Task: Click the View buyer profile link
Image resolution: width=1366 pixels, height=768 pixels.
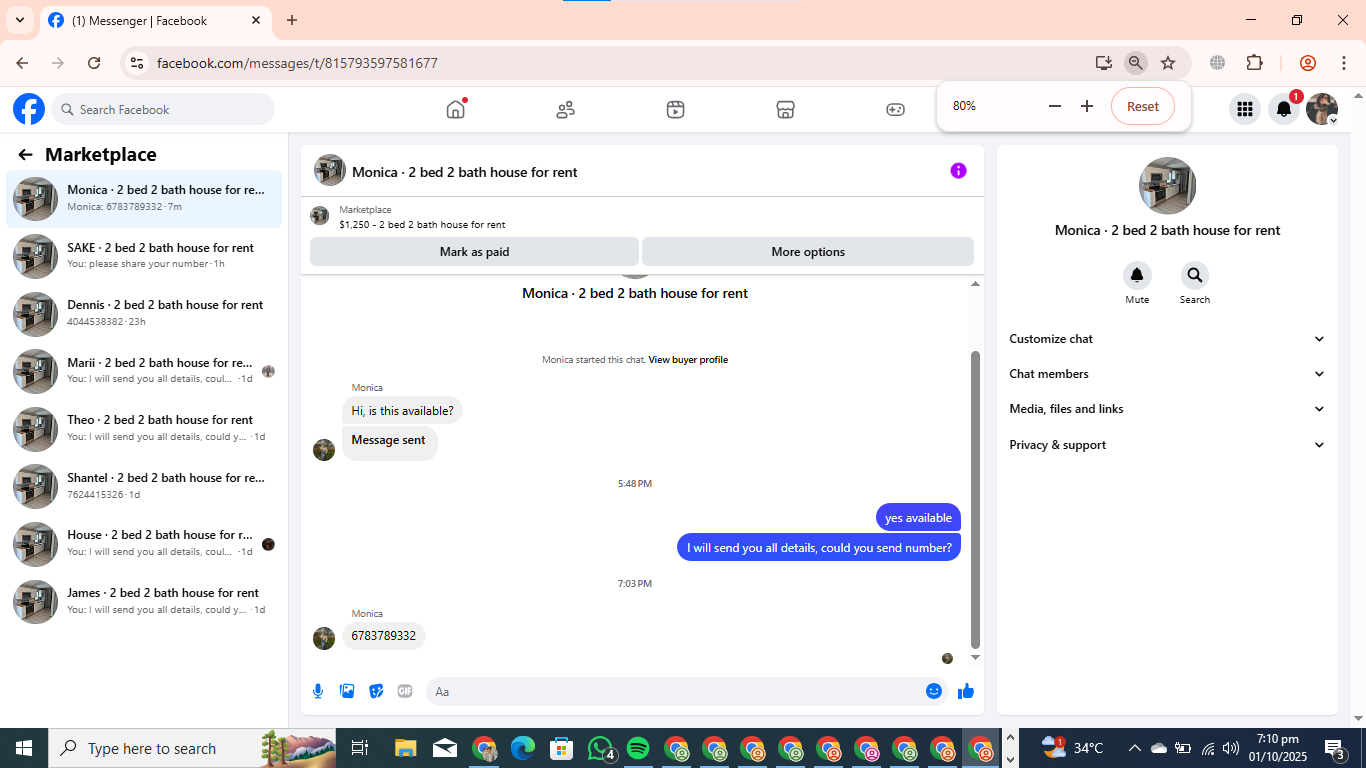Action: [x=688, y=360]
